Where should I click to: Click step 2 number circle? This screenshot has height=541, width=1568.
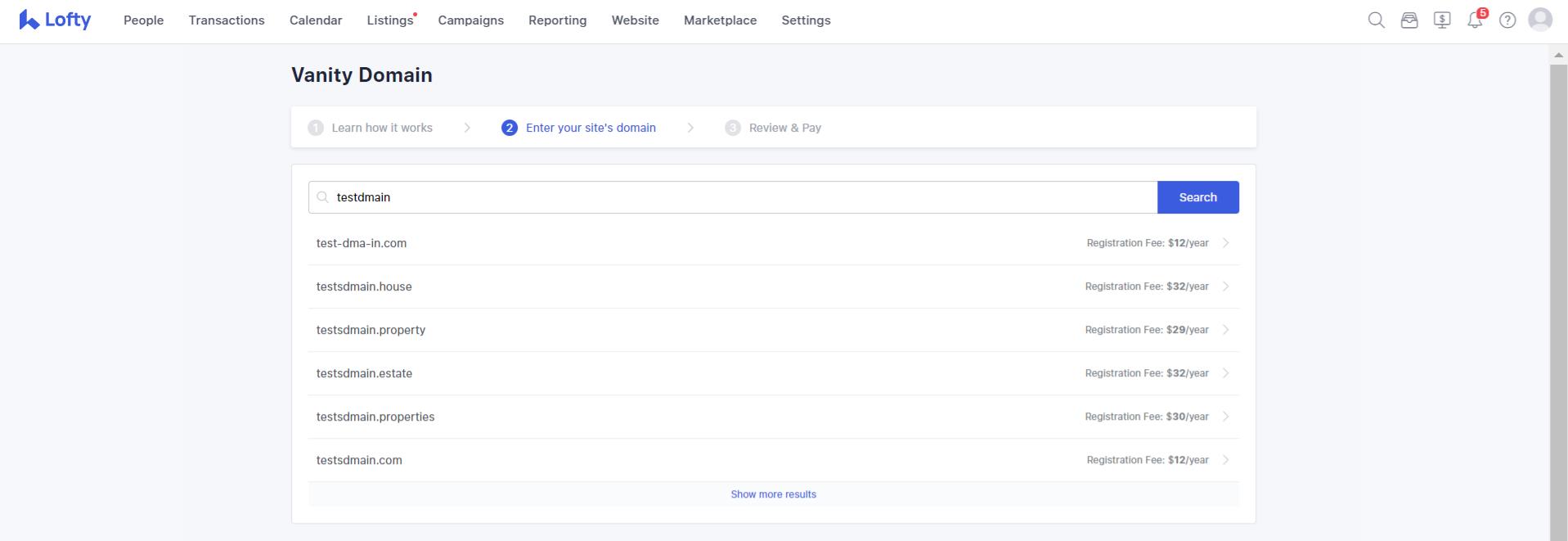[x=510, y=128]
